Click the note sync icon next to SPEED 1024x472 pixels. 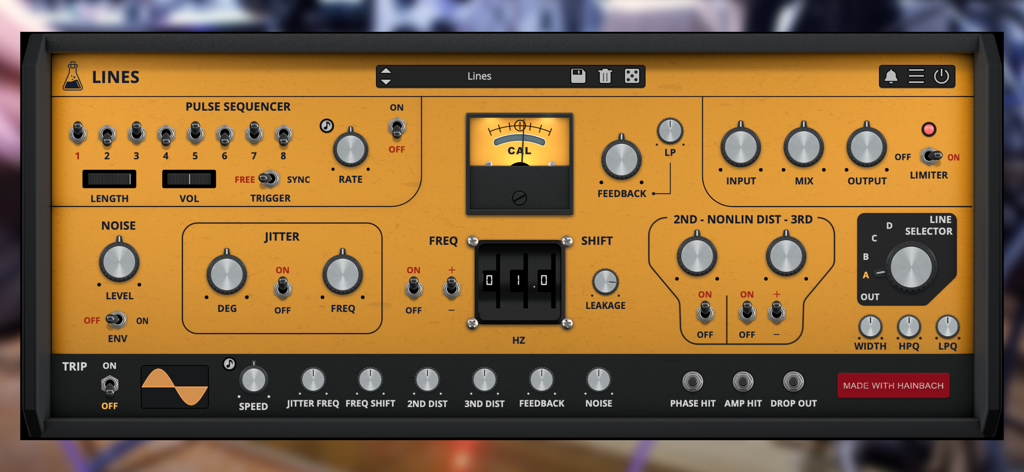pos(230,364)
